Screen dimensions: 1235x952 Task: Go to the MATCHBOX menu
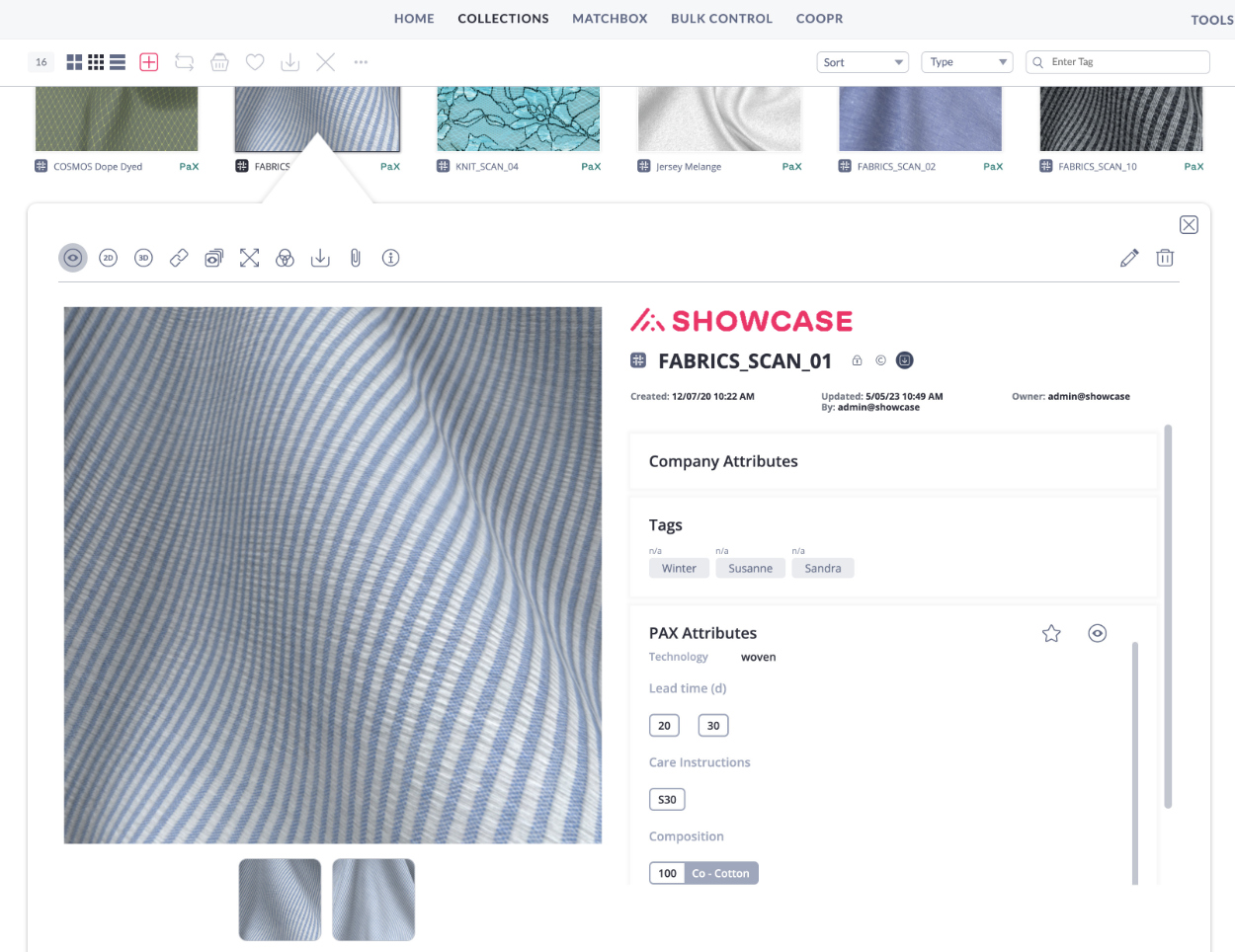tap(610, 19)
